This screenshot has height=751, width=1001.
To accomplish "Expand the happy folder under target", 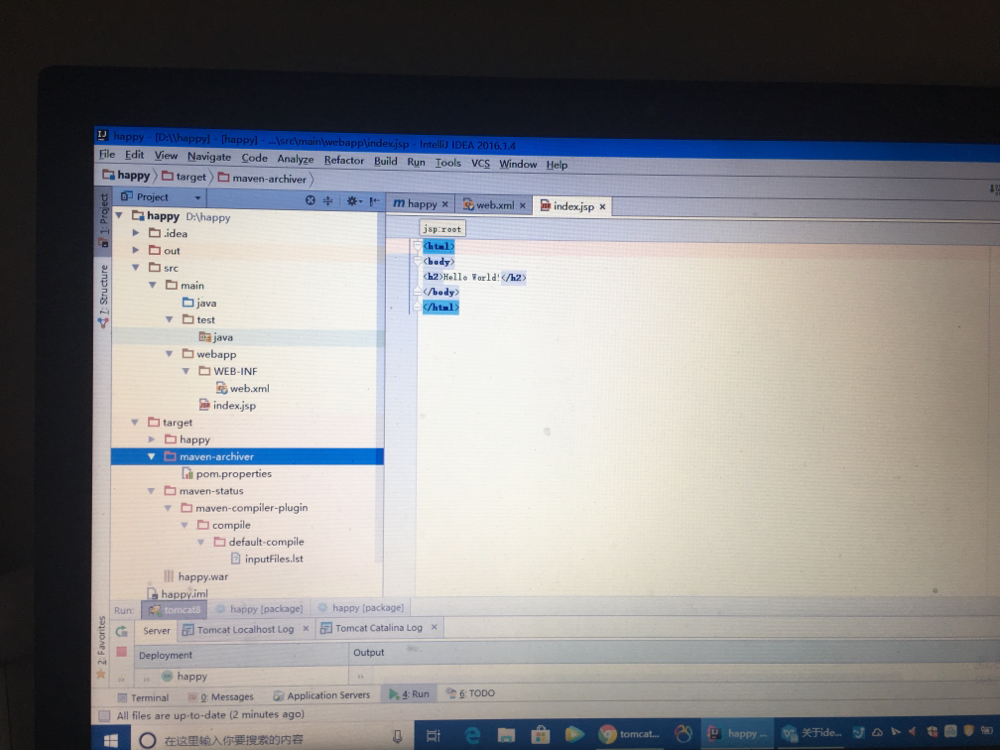I will (x=151, y=439).
